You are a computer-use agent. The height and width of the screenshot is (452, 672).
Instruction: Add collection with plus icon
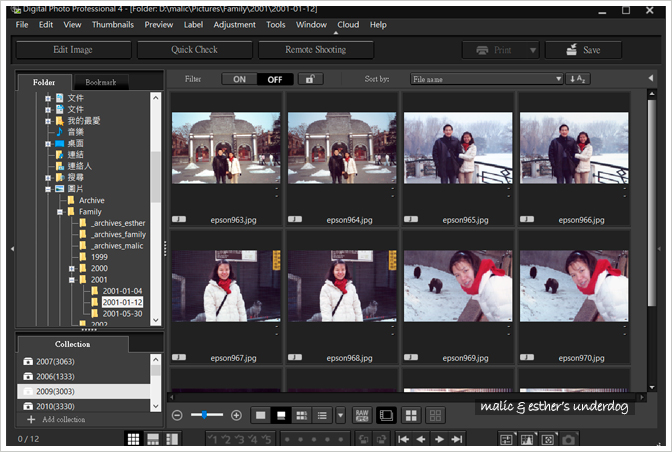(x=31, y=419)
